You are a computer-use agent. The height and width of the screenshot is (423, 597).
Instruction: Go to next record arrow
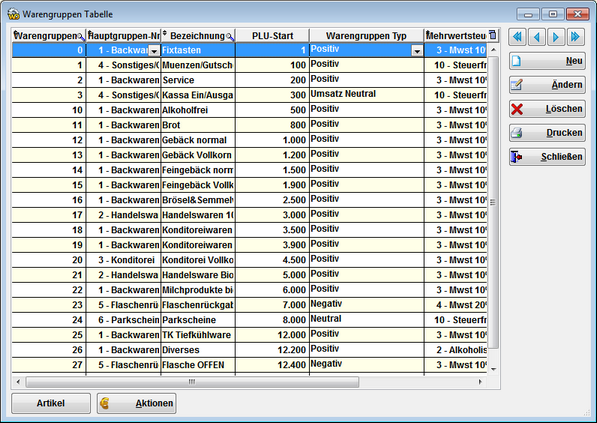coord(556,37)
